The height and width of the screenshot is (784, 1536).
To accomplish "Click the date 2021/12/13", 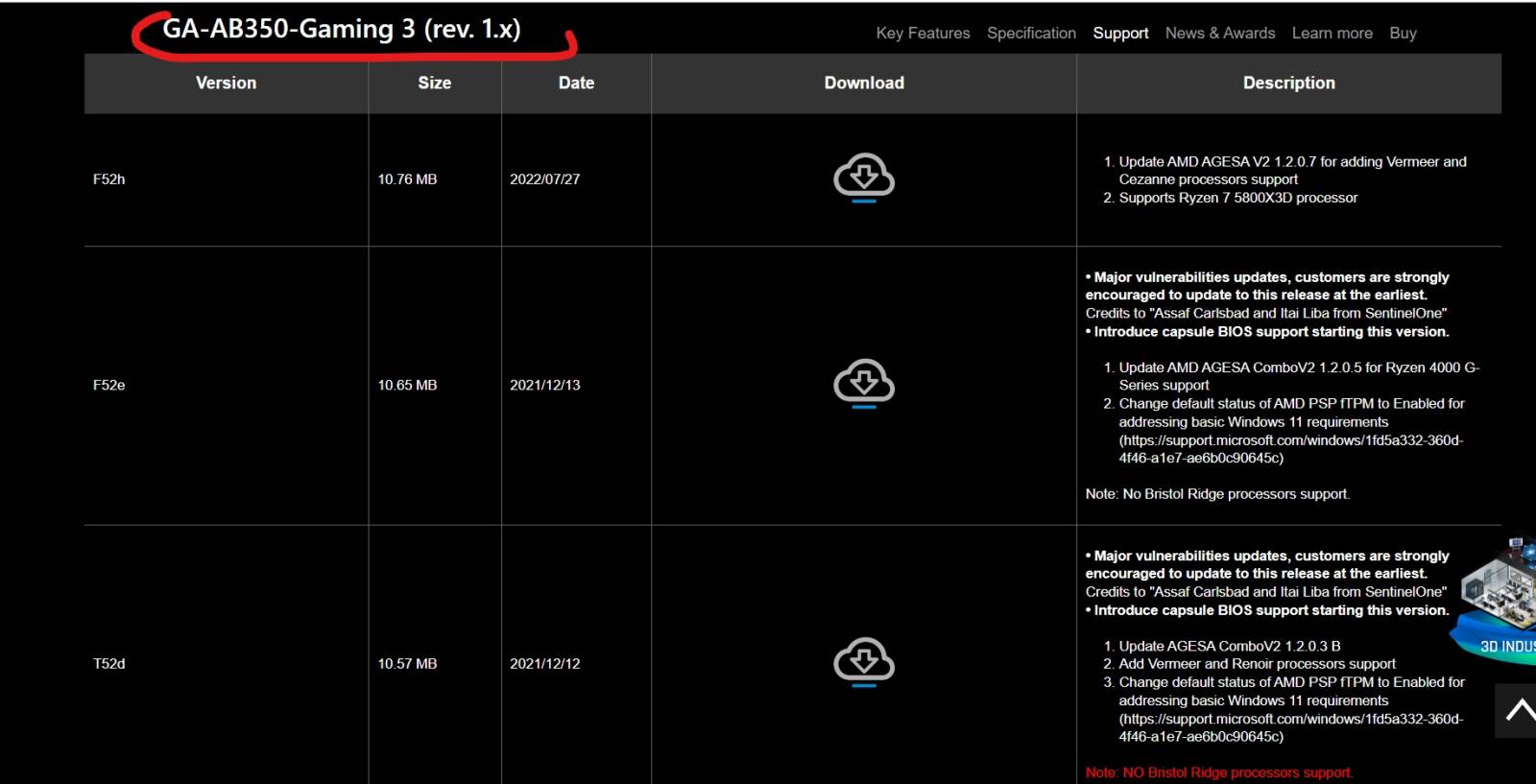I will [x=544, y=385].
